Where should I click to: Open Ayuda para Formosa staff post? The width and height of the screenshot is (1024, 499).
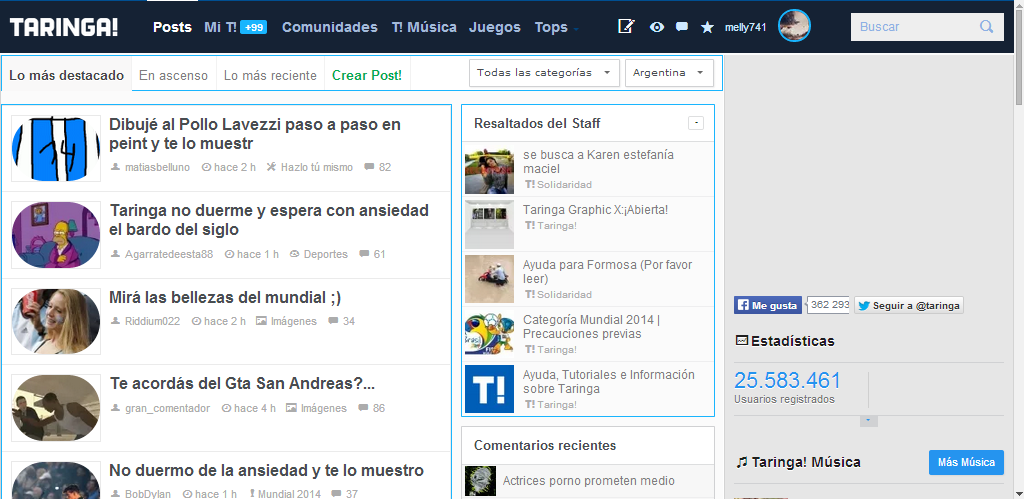coord(607,272)
